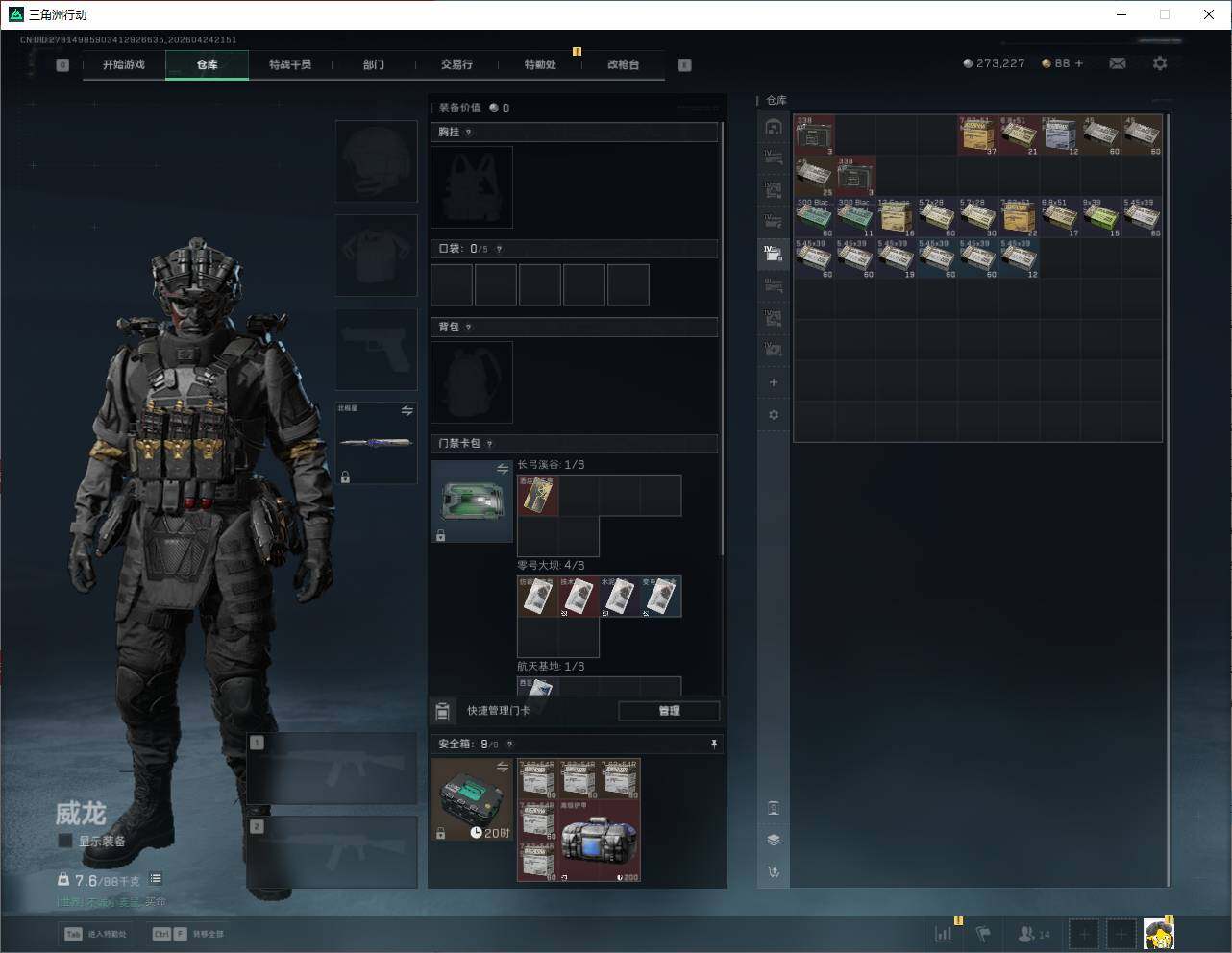Open the top-right settings gear

(x=1160, y=63)
